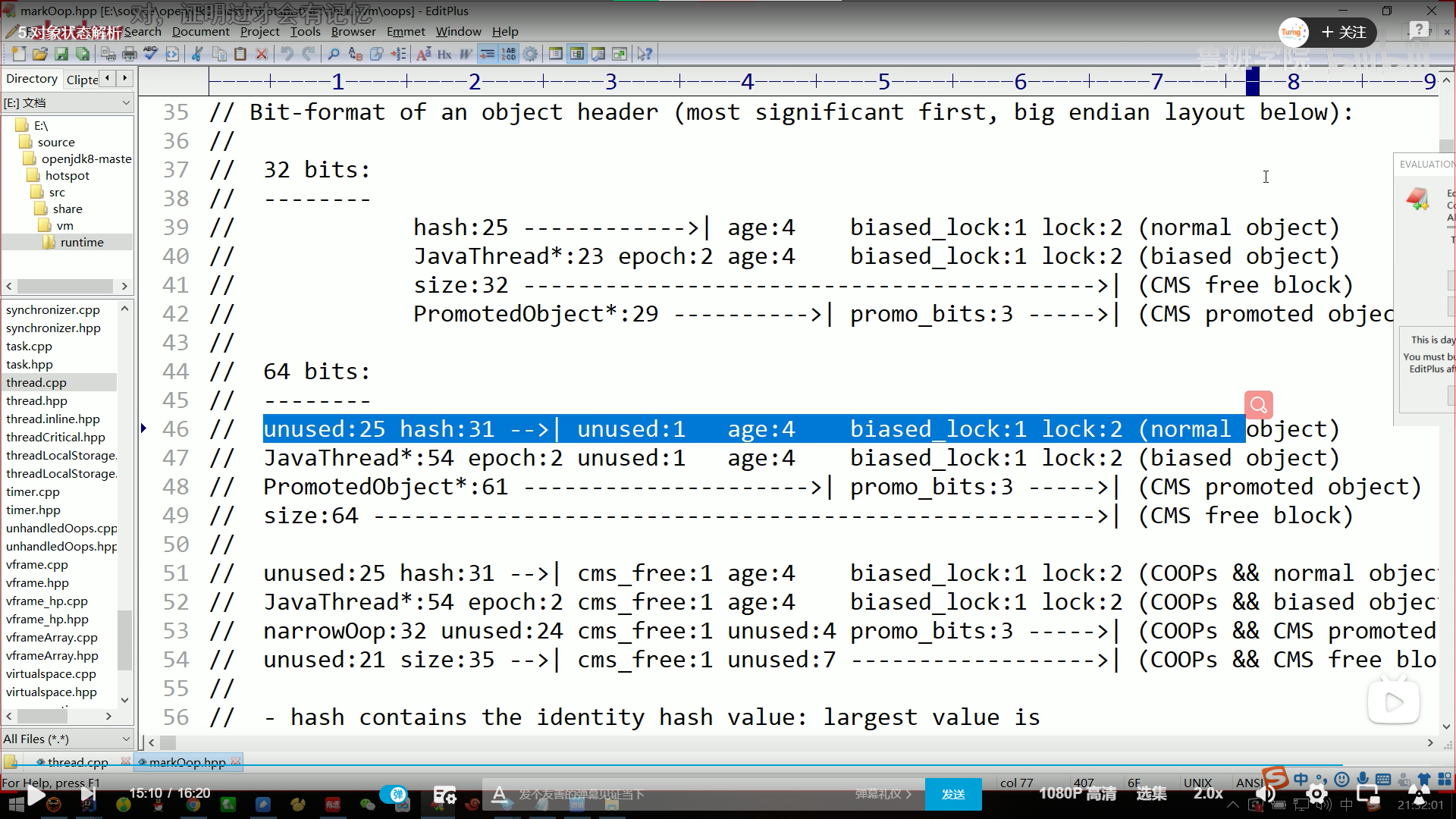
Task: Click the 2.0x playback speed control
Action: [x=1208, y=793]
